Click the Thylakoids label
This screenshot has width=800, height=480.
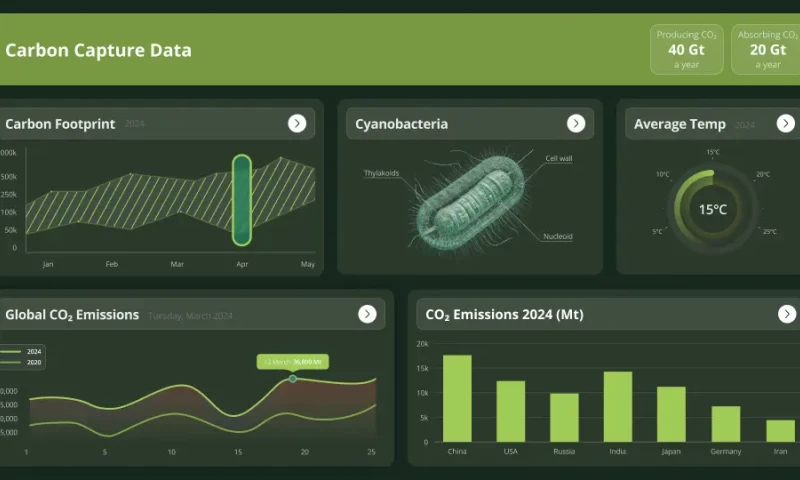[382, 173]
